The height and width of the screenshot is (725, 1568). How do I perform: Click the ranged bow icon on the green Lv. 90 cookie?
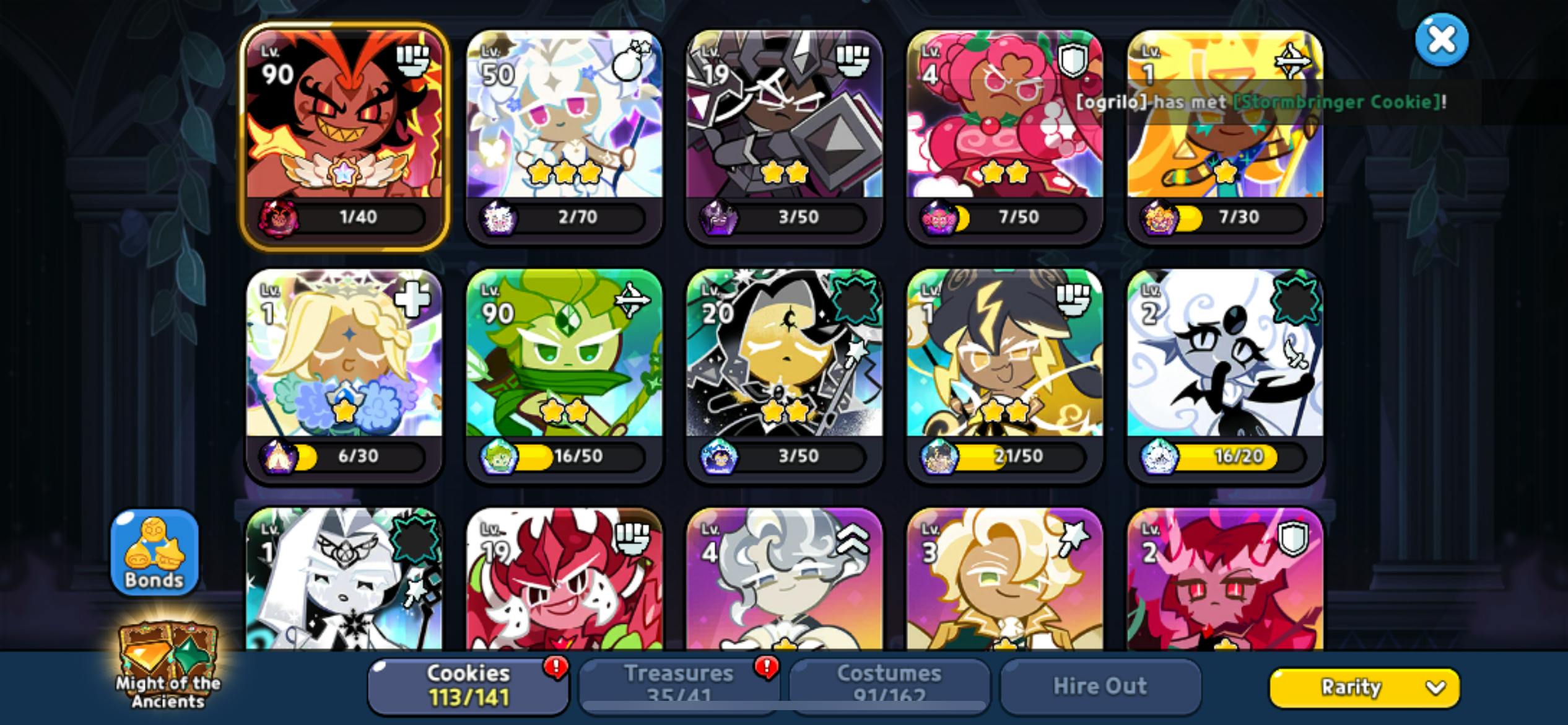632,300
